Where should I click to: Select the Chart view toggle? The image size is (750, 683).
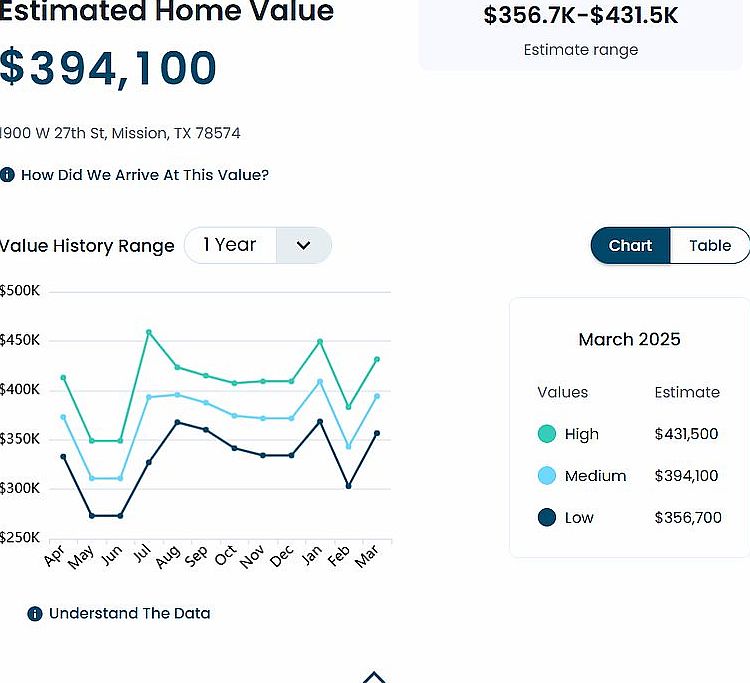click(x=630, y=245)
